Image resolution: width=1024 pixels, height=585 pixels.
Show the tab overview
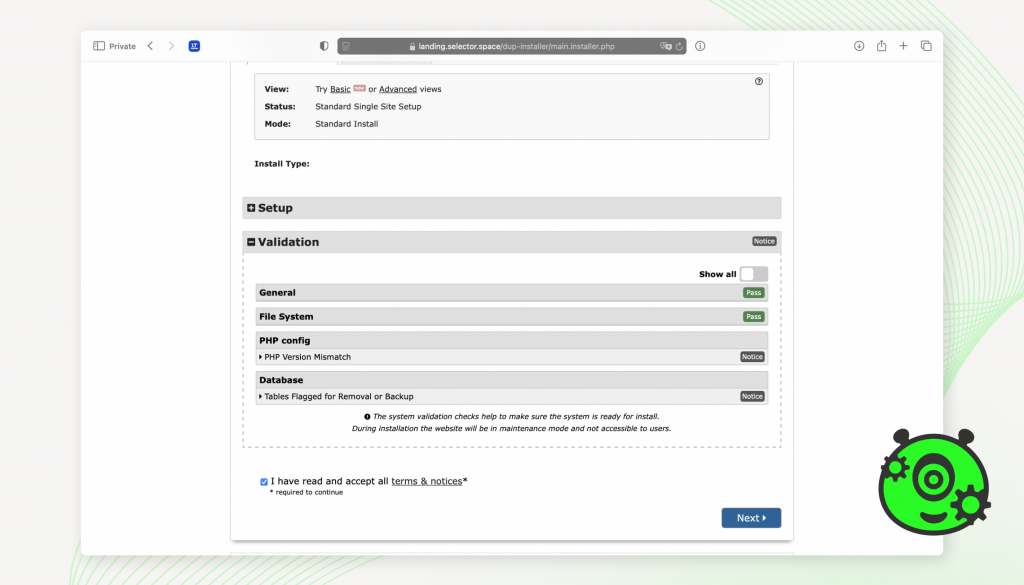click(926, 46)
